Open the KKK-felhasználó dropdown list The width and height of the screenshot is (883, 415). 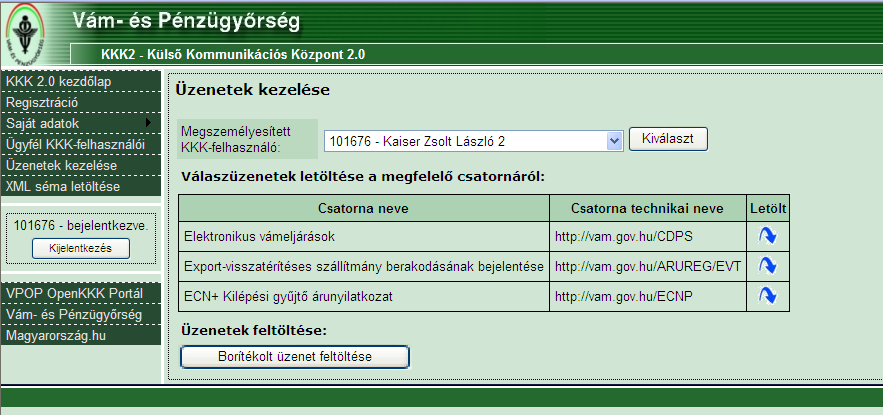614,141
